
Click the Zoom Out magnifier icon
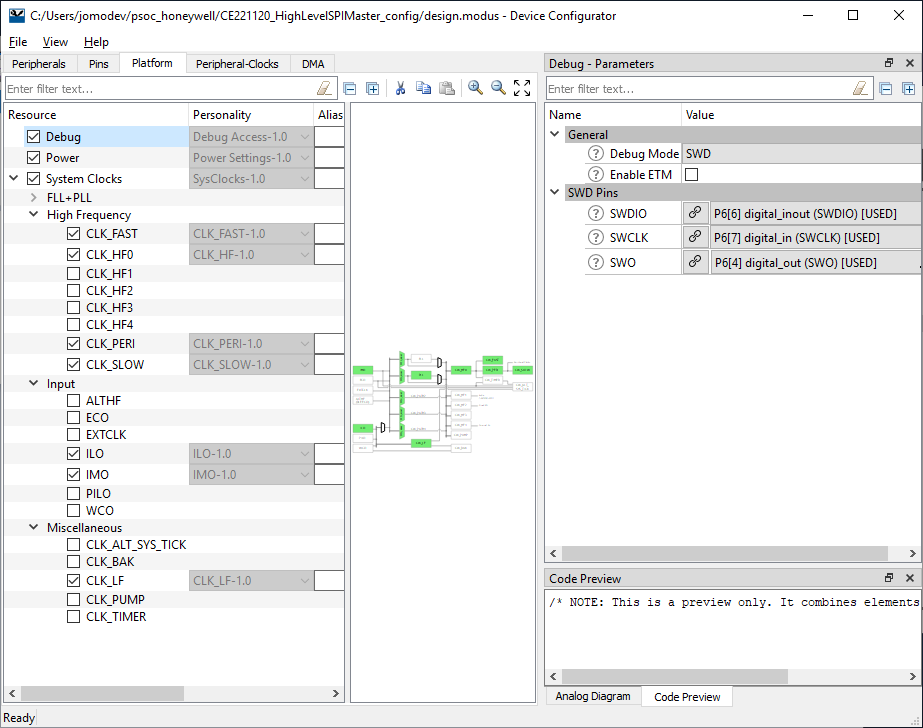498,88
